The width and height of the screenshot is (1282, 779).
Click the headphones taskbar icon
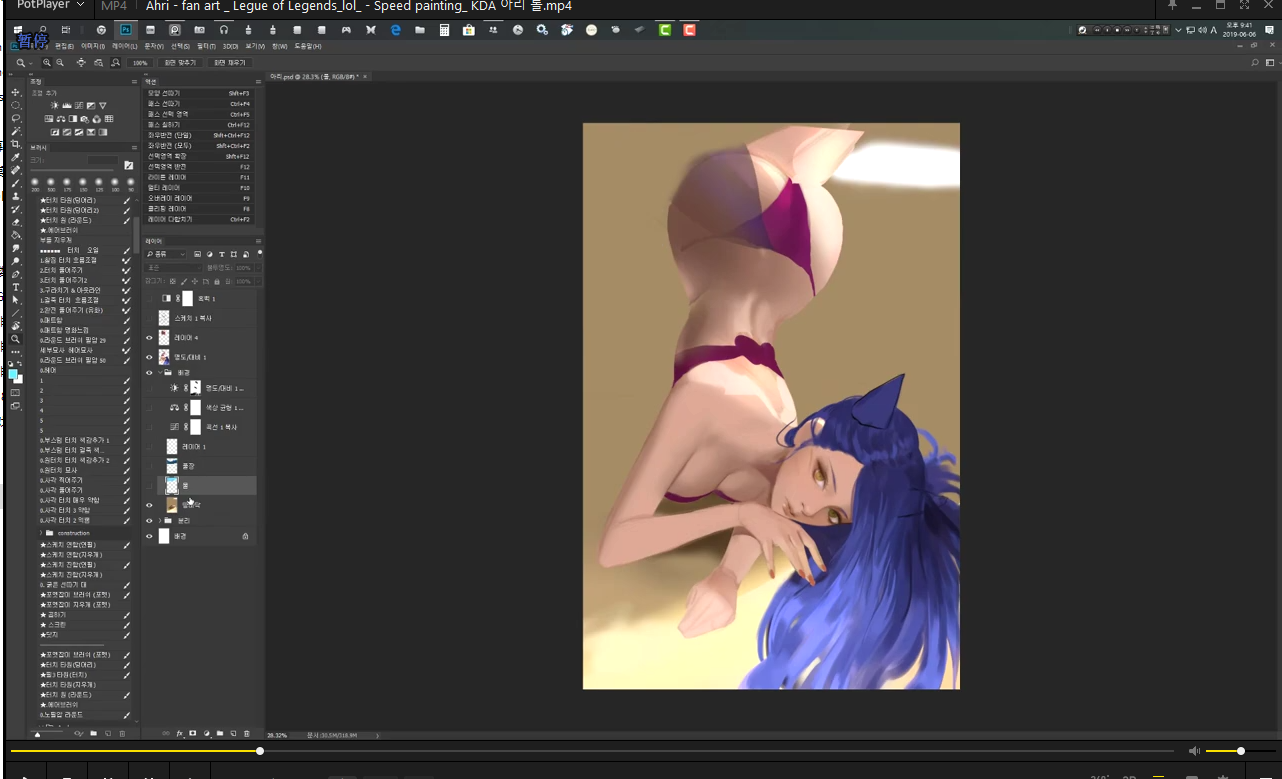223,30
